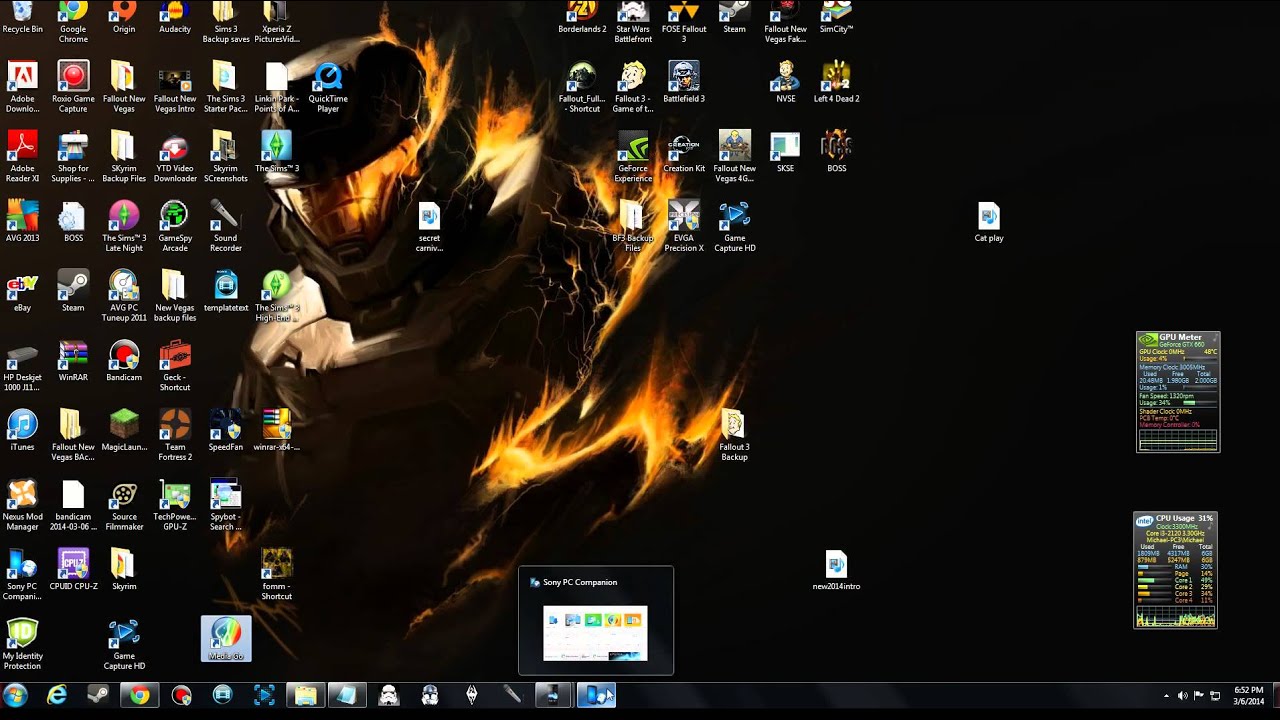Select the My Identity Protection icon
Viewport: 1280px width, 720px height.
pos(22,645)
